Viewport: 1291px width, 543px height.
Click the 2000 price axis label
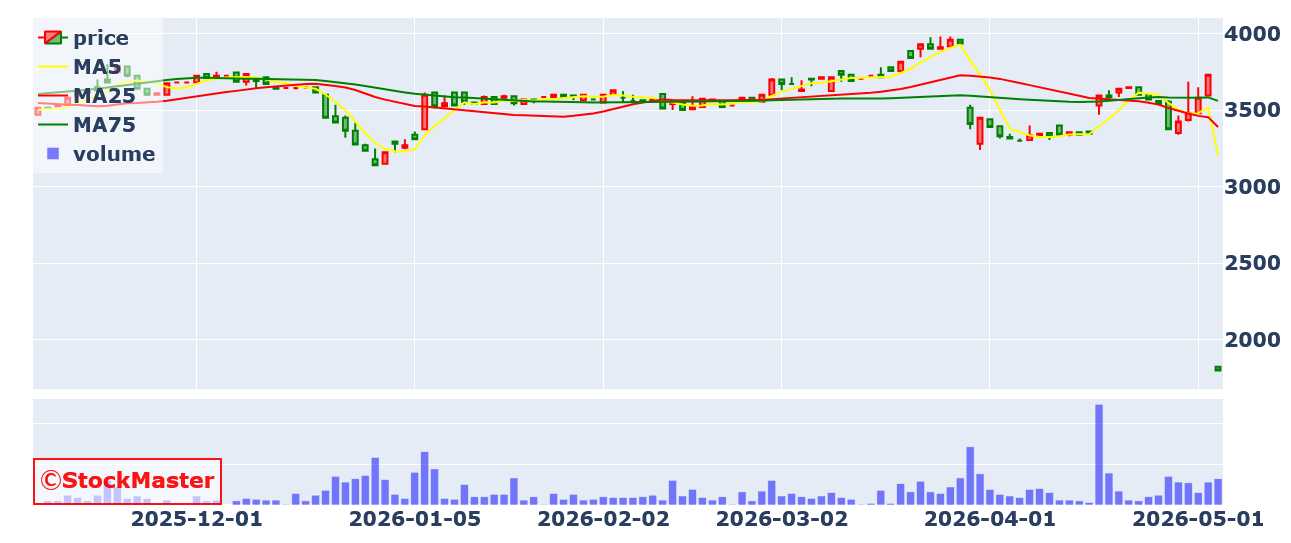[1255, 340]
